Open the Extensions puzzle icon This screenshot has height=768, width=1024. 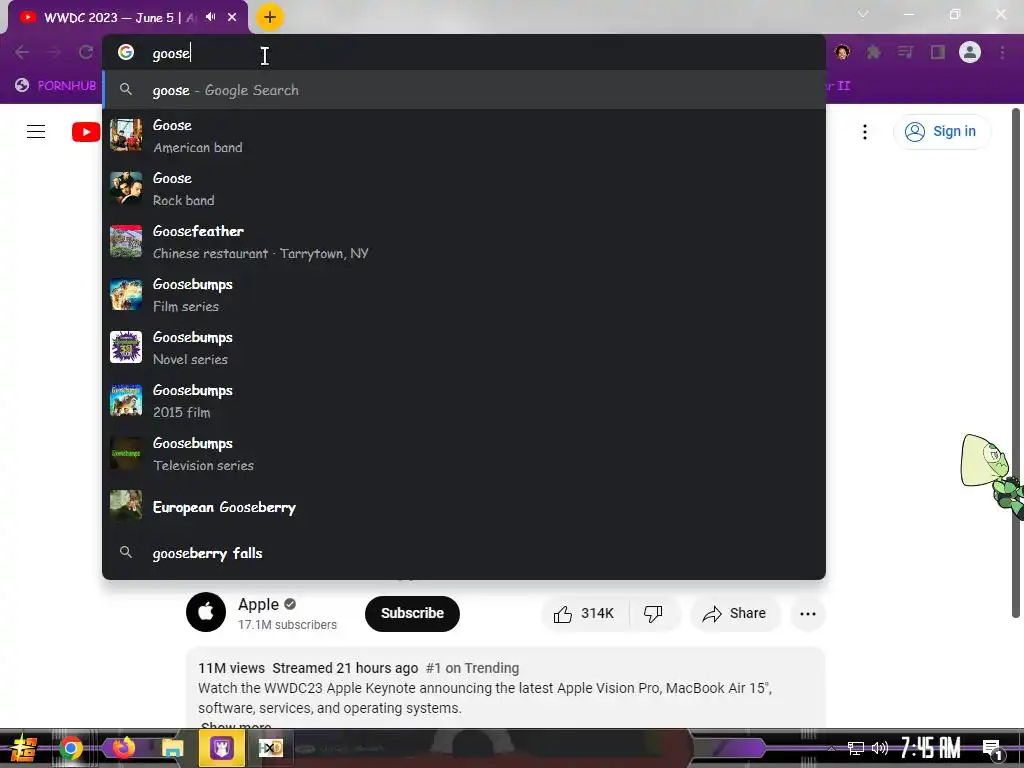click(x=874, y=52)
